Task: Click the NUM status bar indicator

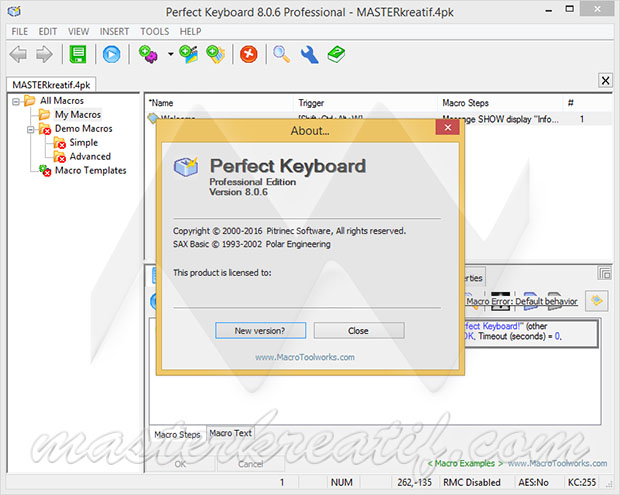Action: pyautogui.click(x=342, y=482)
